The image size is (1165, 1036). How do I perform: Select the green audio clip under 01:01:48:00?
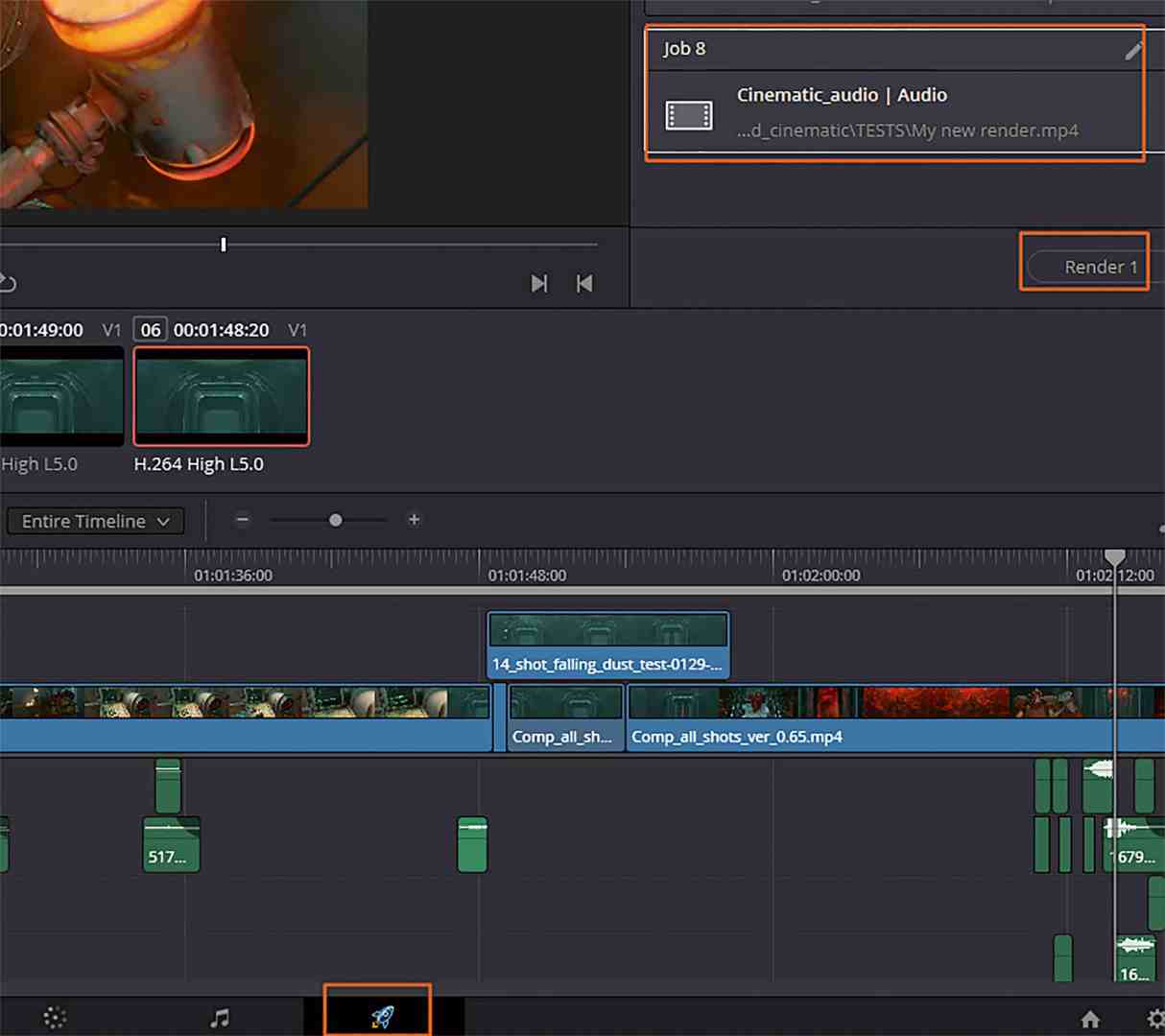tap(472, 844)
